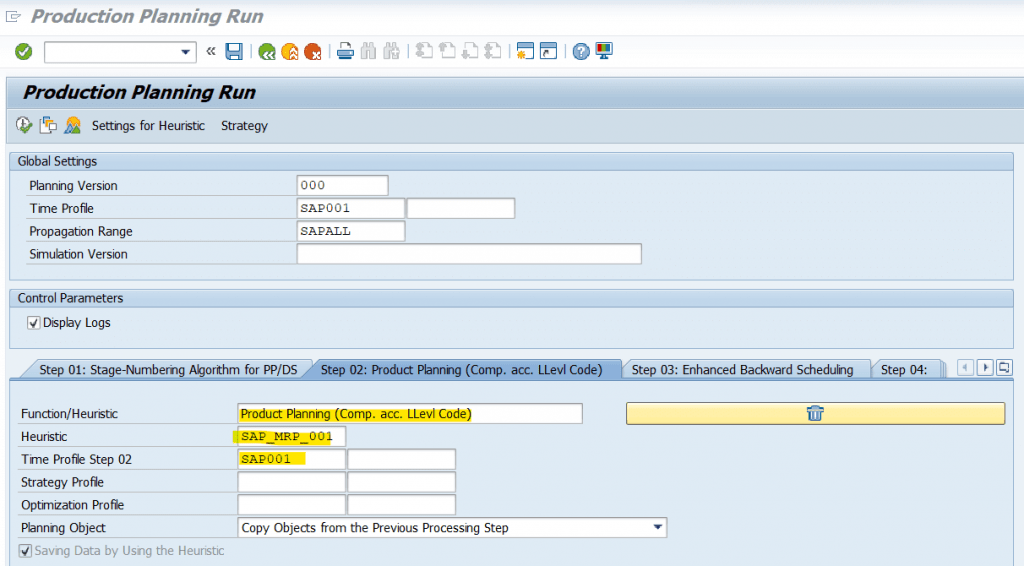Collapse the command field with double-chevron
The height and width of the screenshot is (566, 1024).
click(210, 51)
